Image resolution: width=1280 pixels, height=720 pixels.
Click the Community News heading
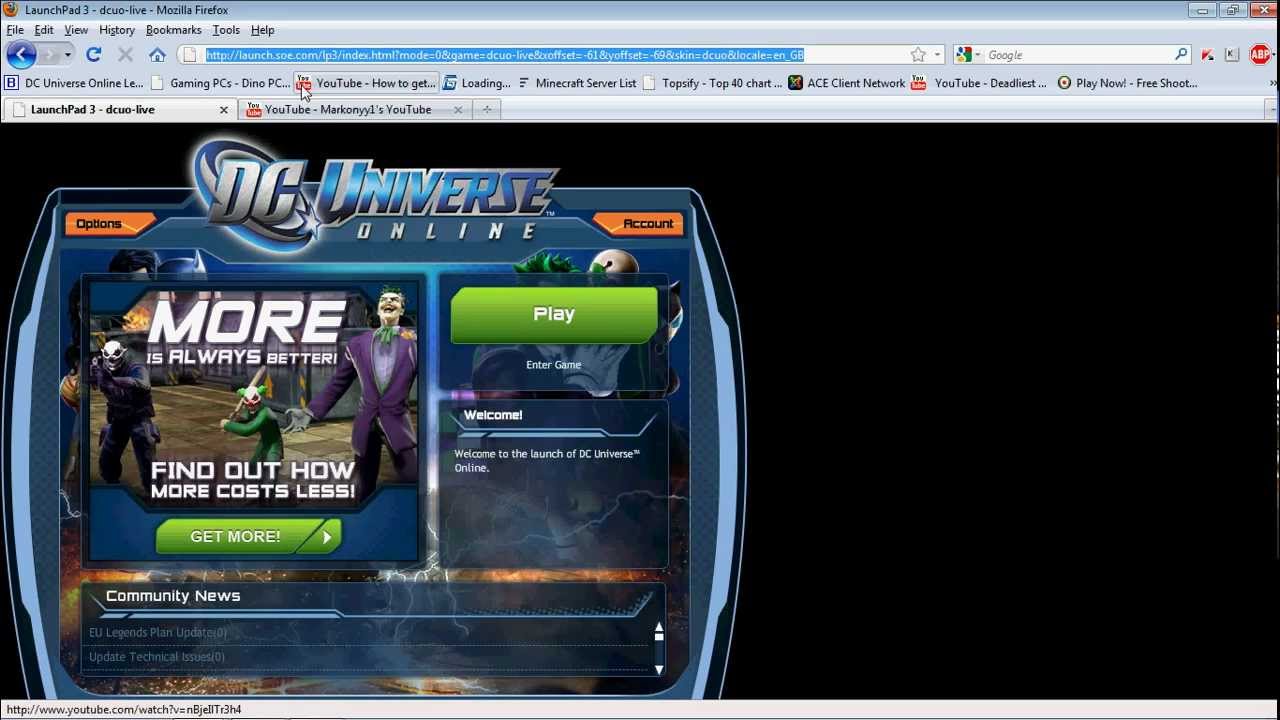click(x=173, y=596)
